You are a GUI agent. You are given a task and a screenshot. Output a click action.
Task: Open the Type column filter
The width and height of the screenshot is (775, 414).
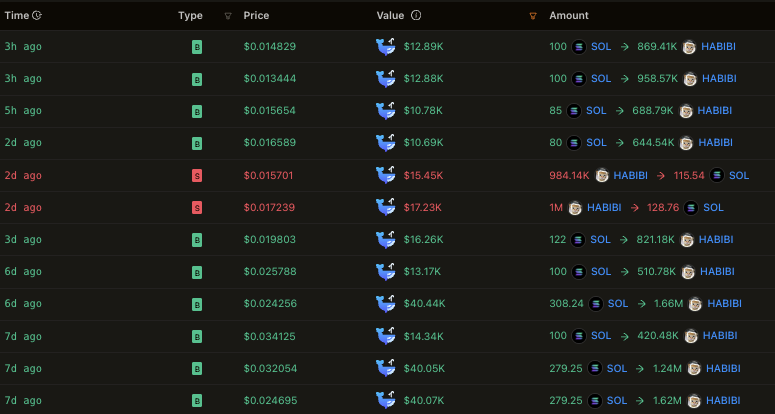tap(228, 16)
